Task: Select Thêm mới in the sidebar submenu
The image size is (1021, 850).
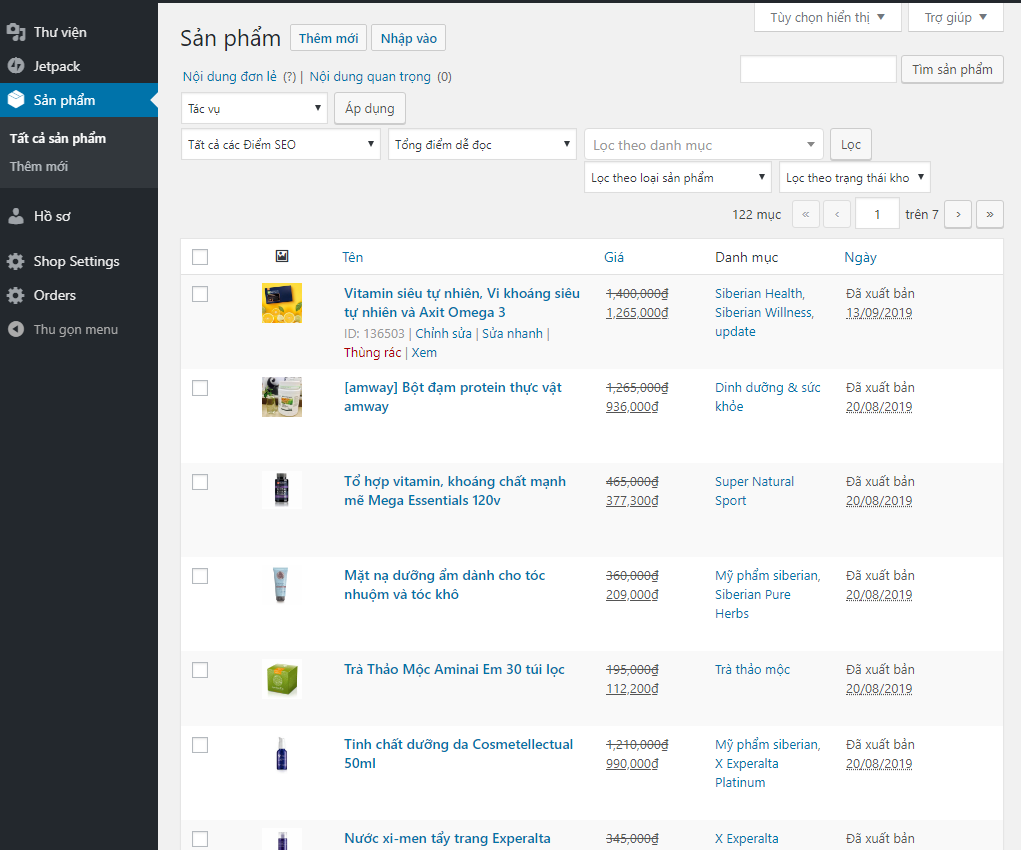Action: (x=39, y=166)
